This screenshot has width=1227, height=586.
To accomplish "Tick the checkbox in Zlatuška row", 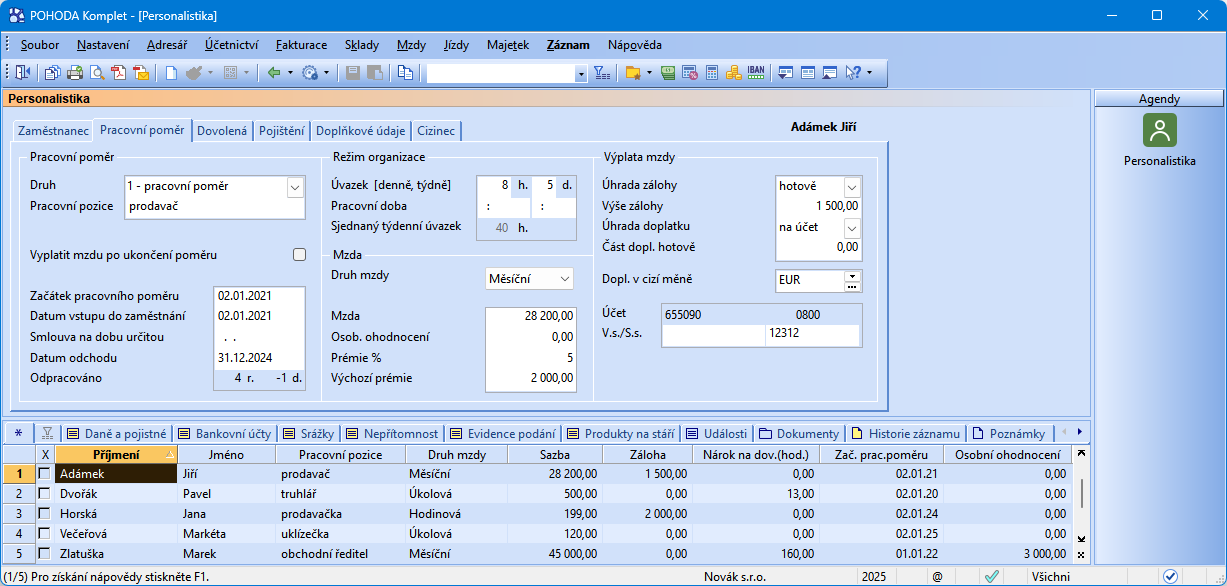I will coord(44,553).
